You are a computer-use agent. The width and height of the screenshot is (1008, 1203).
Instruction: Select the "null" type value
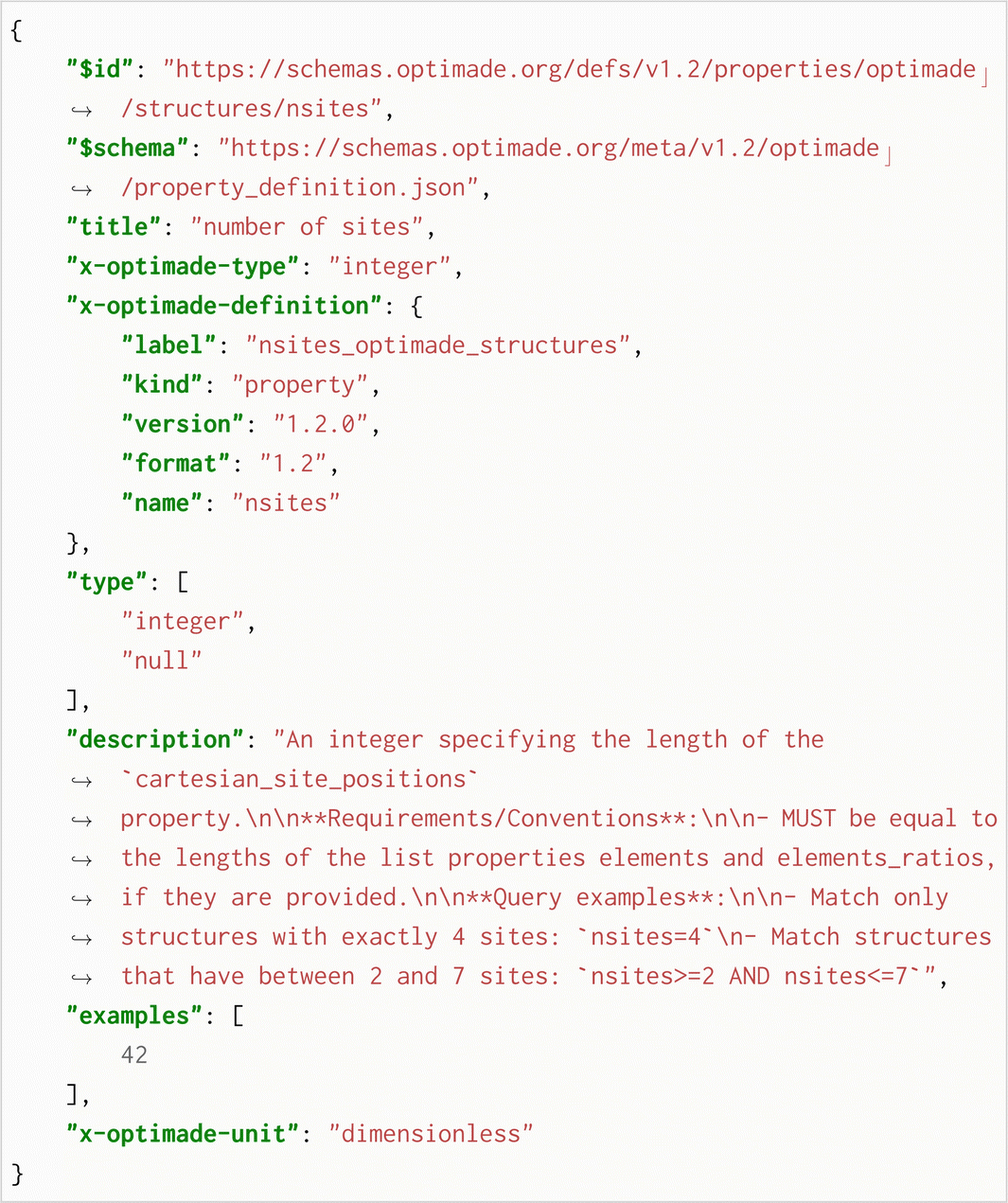click(162, 661)
